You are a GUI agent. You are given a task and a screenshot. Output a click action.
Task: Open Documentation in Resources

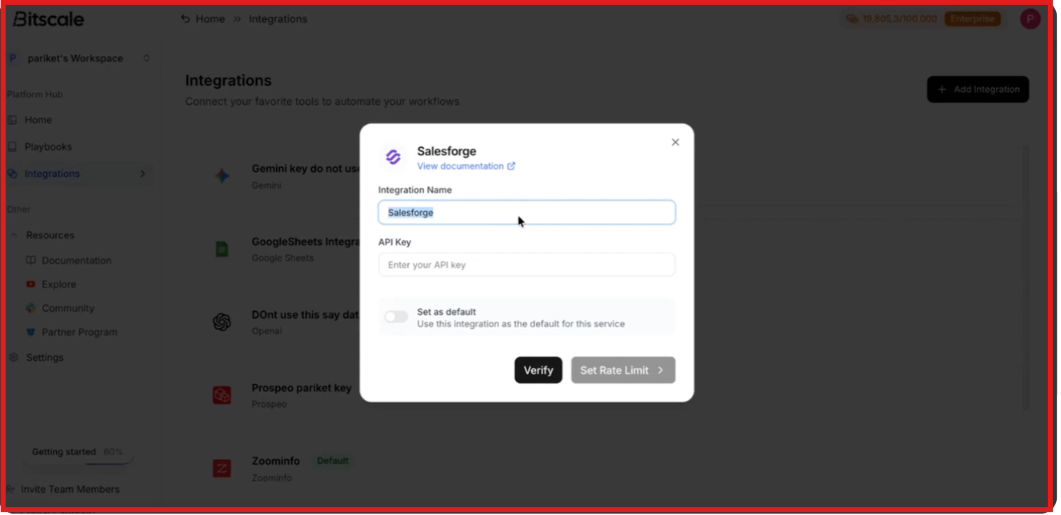tap(76, 261)
